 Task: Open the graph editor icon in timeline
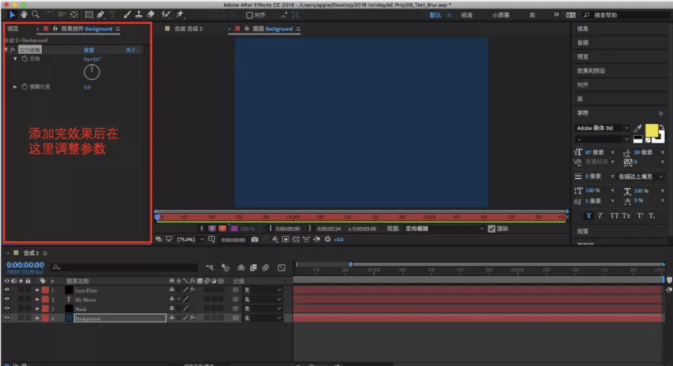pyautogui.click(x=282, y=267)
